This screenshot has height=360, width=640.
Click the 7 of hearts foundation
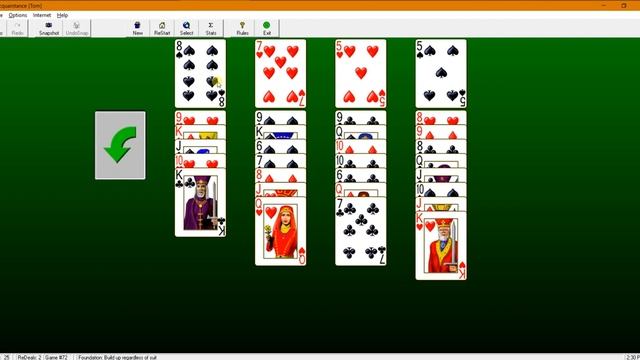pos(280,74)
